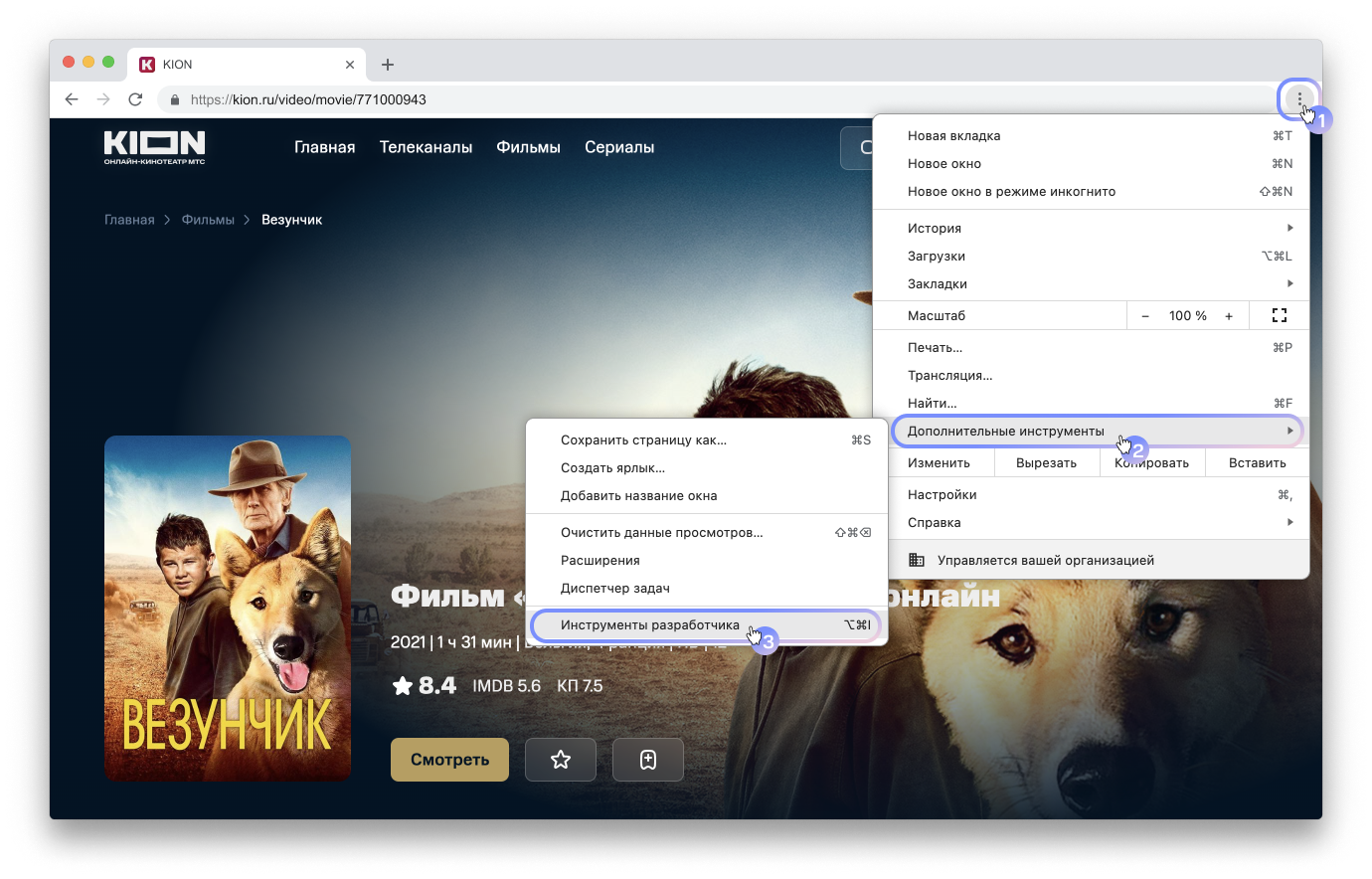Add movie to favorites star button
1372x879 pixels.
point(561,760)
